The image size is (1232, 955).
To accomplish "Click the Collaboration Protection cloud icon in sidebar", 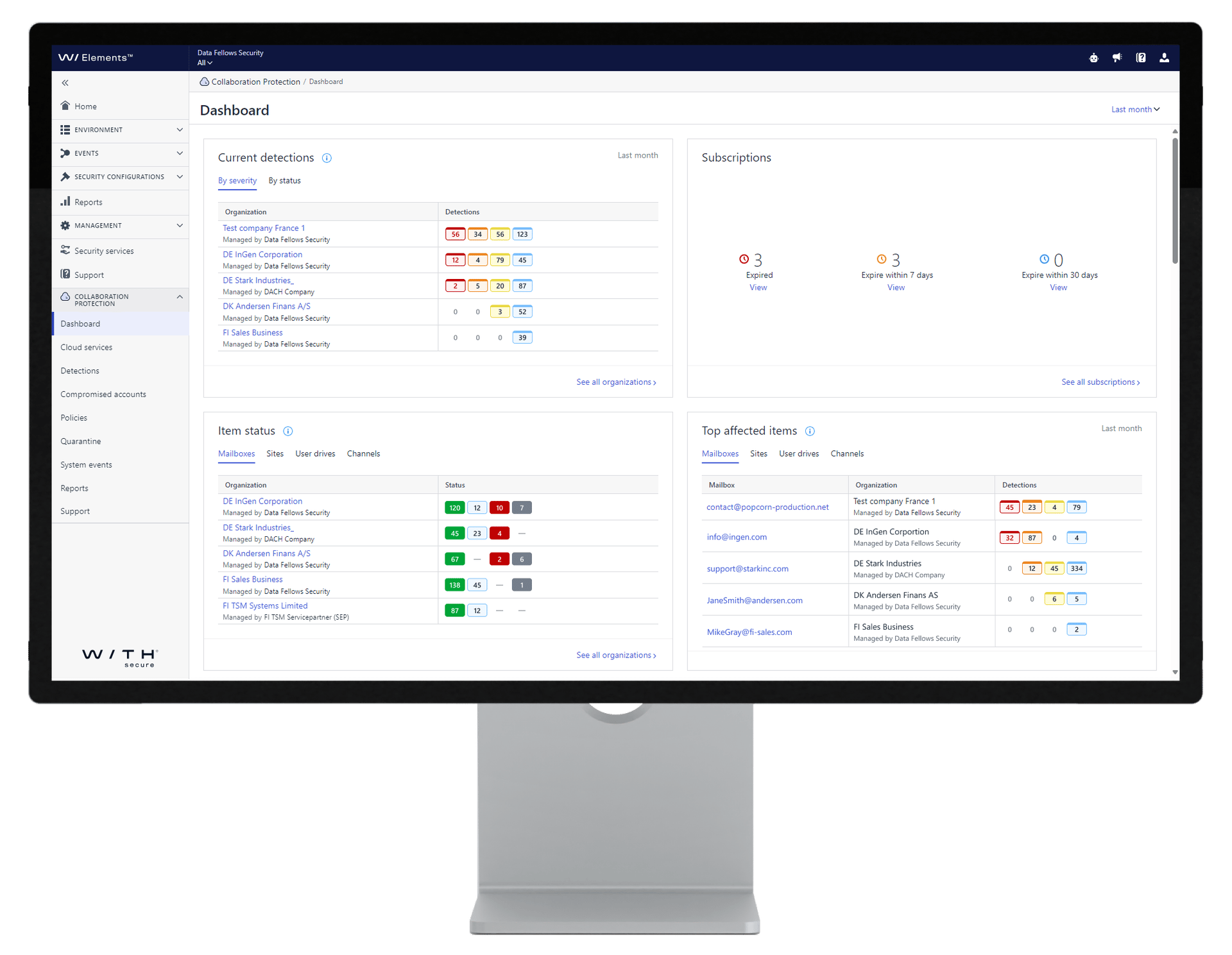I will click(x=65, y=297).
